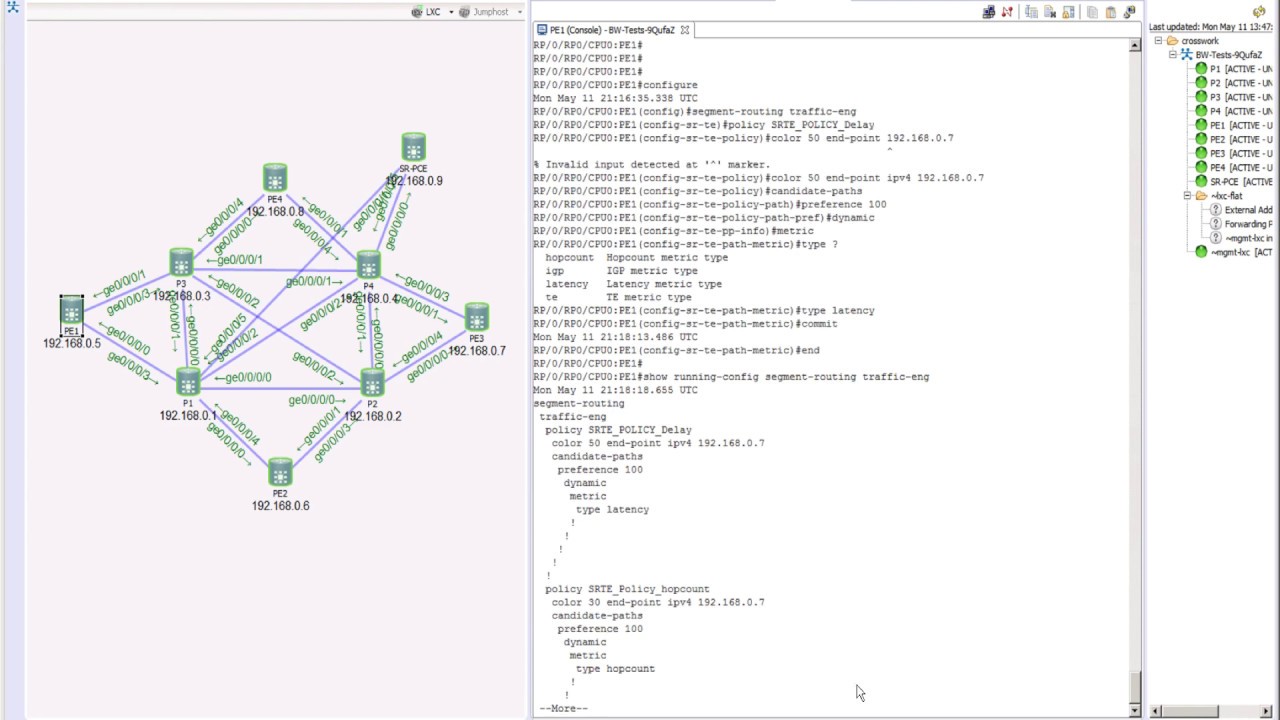Select the P2 router node in topology
The image size is (1280, 720).
point(372,382)
